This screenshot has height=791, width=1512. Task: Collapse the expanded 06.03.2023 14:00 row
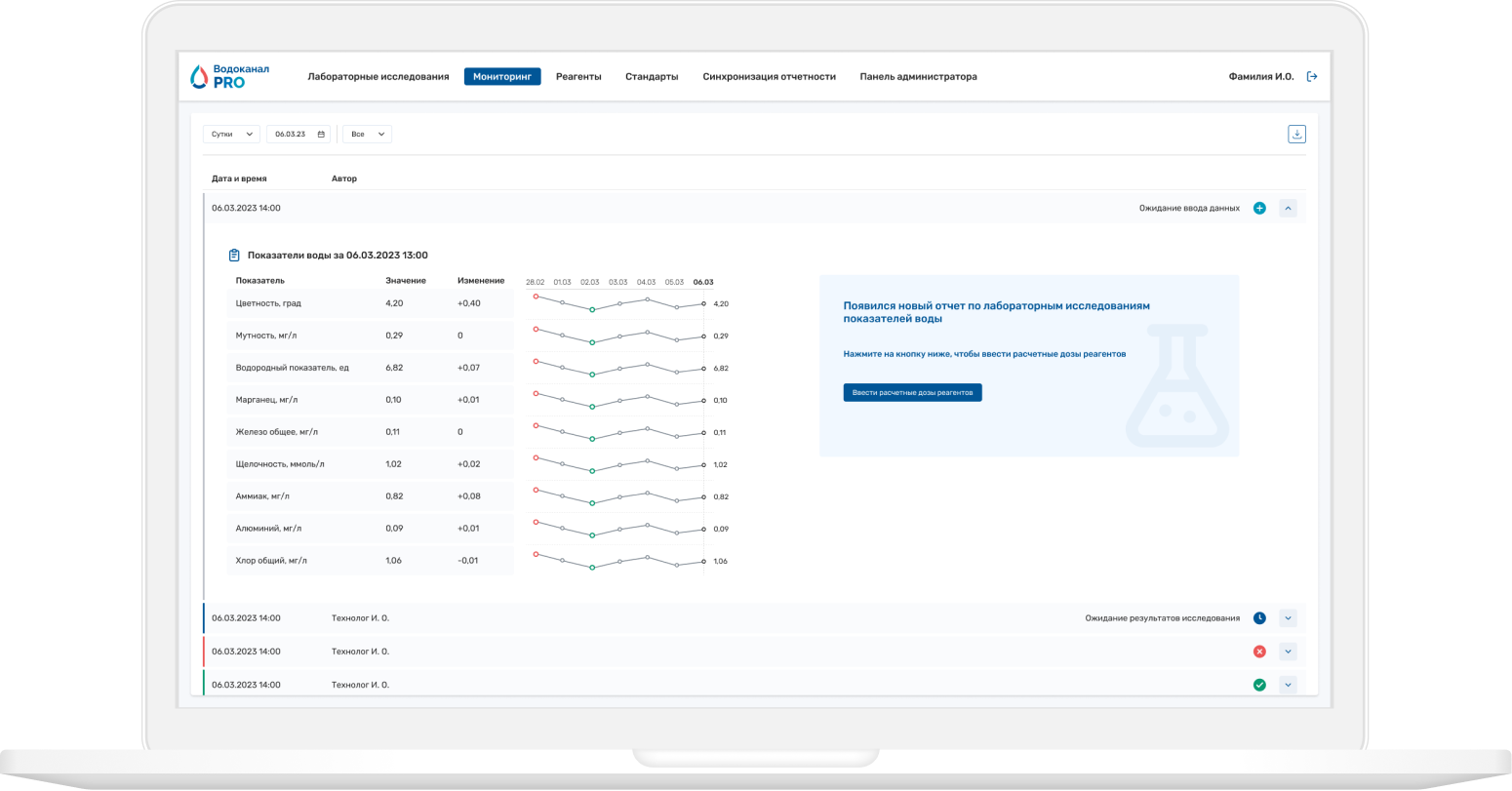pyautogui.click(x=1288, y=208)
